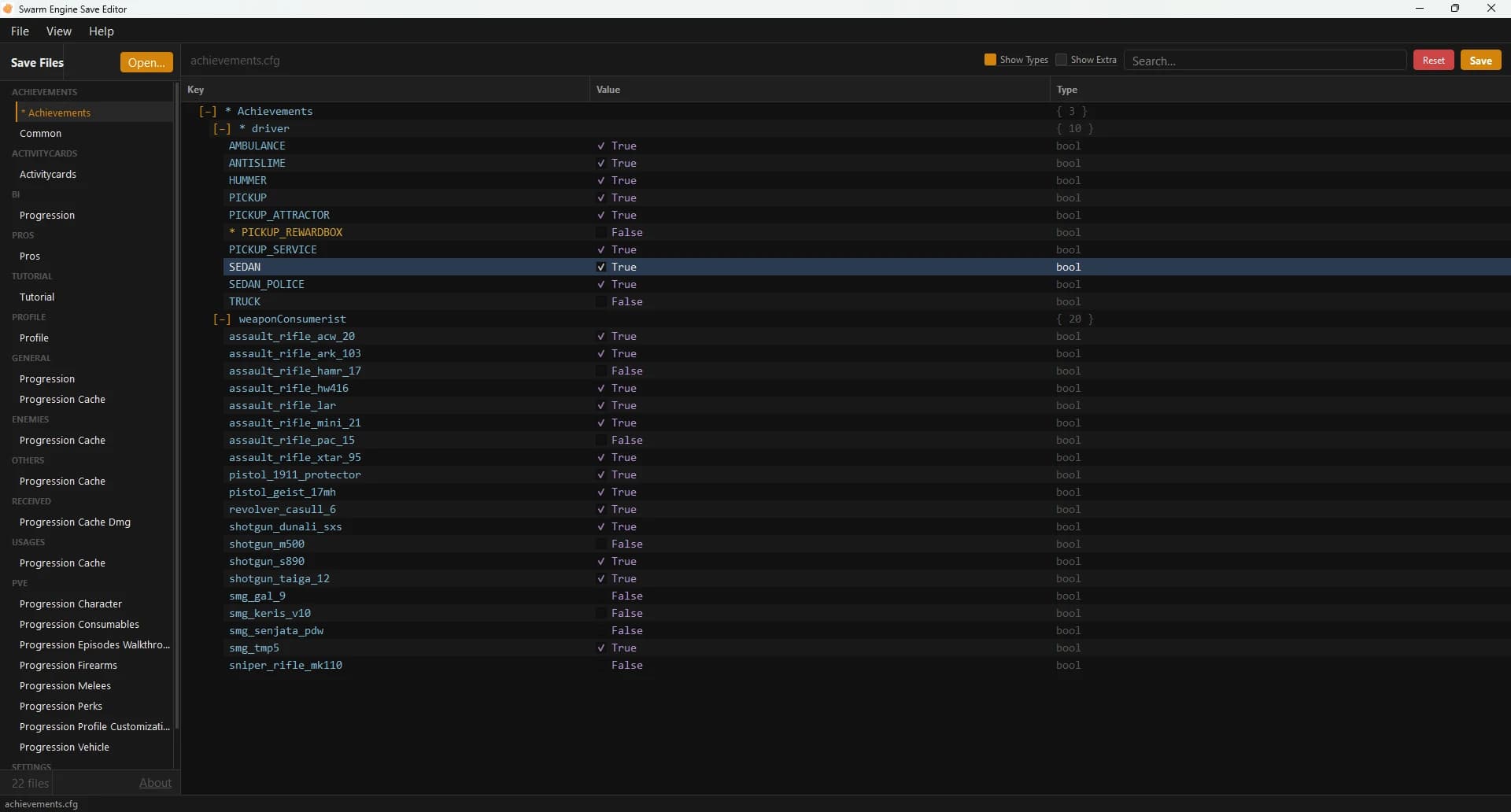Click the Save button

1480,61
